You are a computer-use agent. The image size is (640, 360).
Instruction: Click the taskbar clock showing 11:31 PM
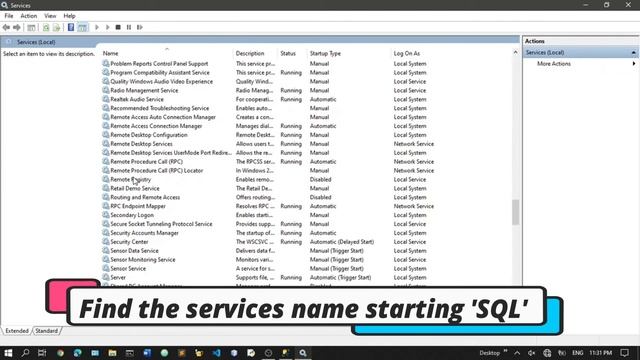coord(600,353)
